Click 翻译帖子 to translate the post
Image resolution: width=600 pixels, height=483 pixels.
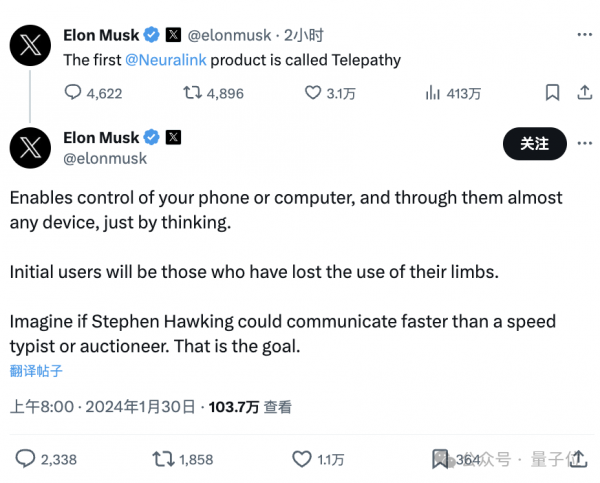[x=36, y=371]
